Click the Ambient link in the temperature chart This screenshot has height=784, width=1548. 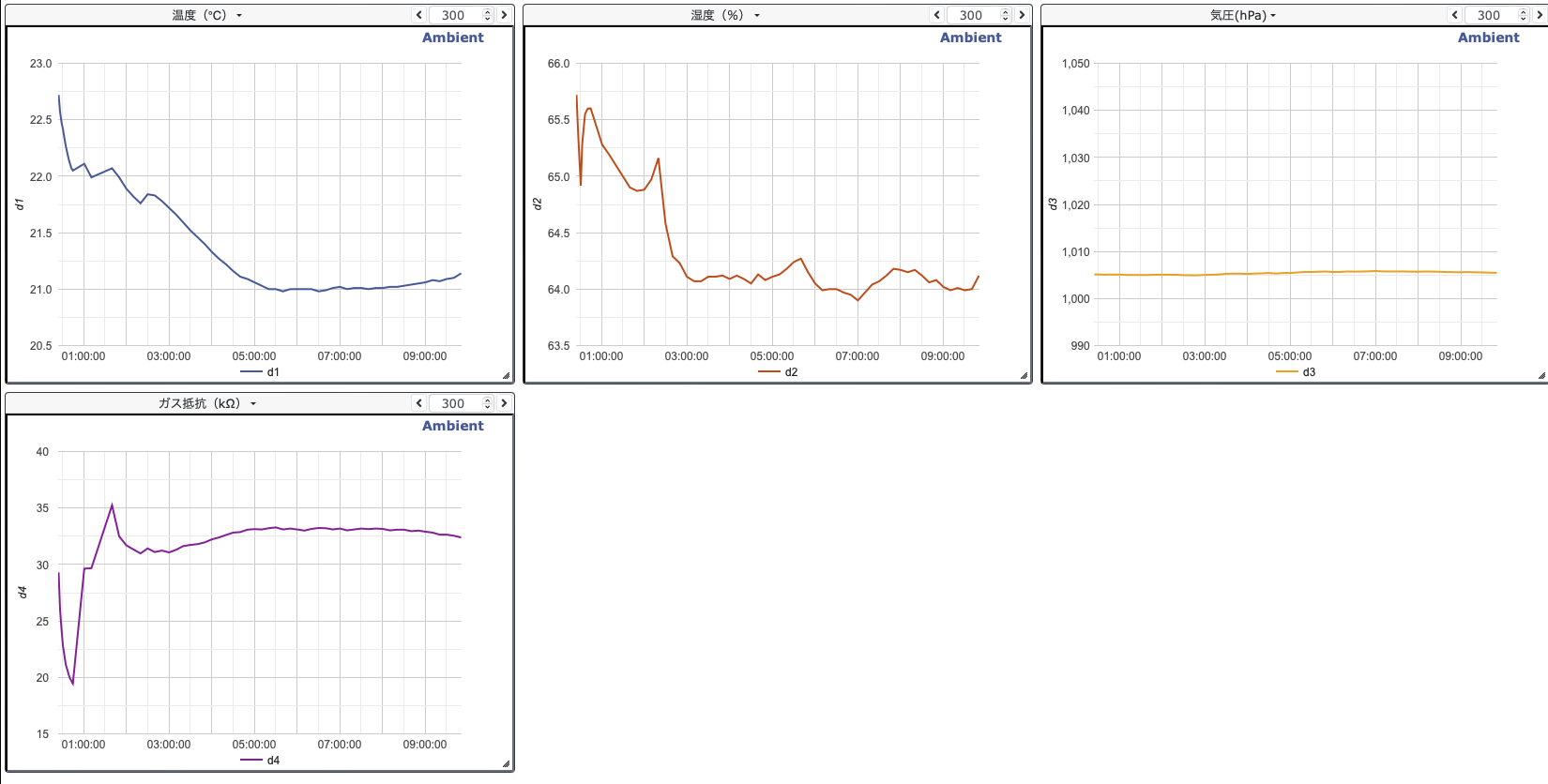click(452, 38)
